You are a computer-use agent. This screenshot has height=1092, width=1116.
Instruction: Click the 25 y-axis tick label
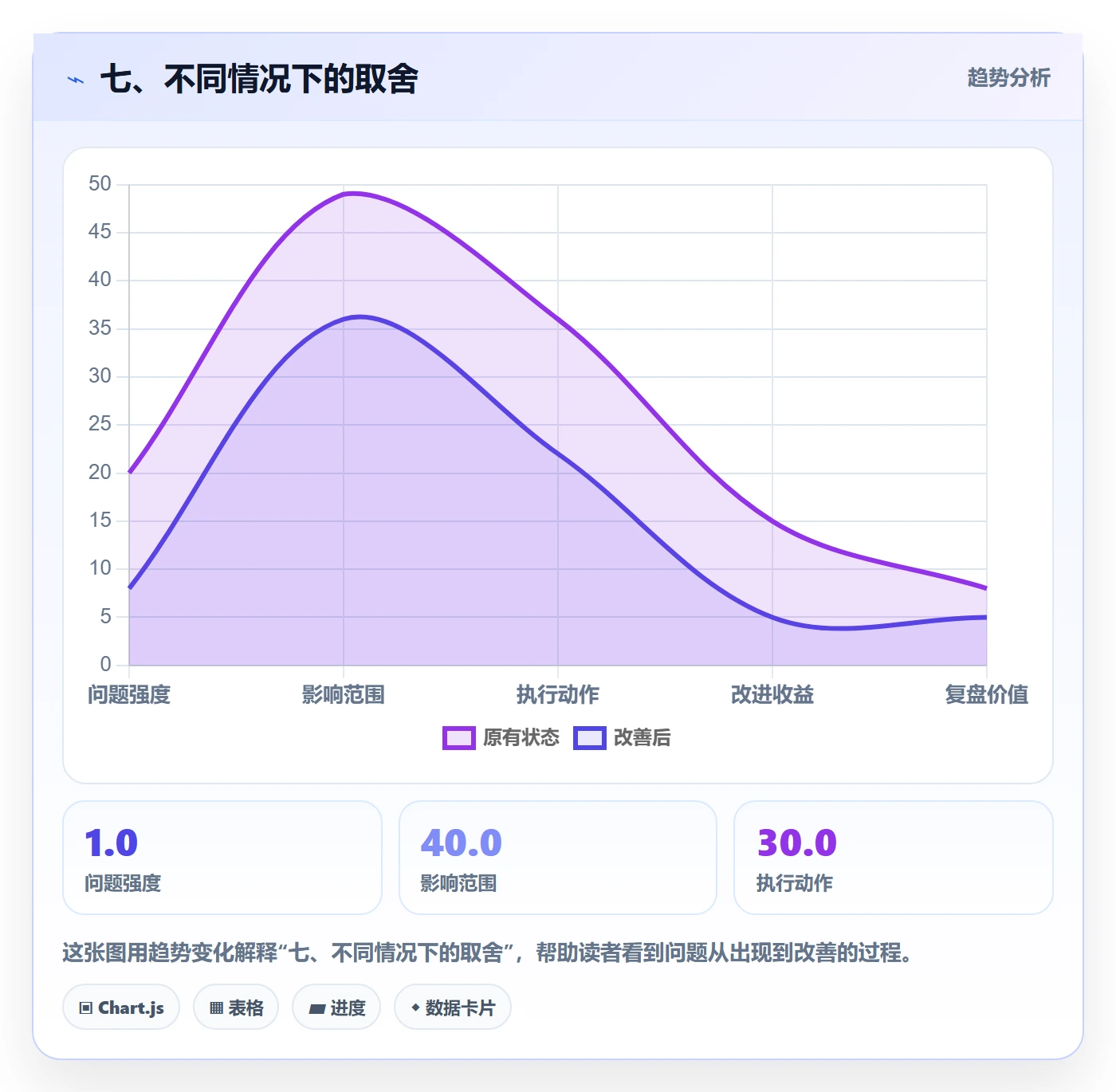pyautogui.click(x=100, y=424)
